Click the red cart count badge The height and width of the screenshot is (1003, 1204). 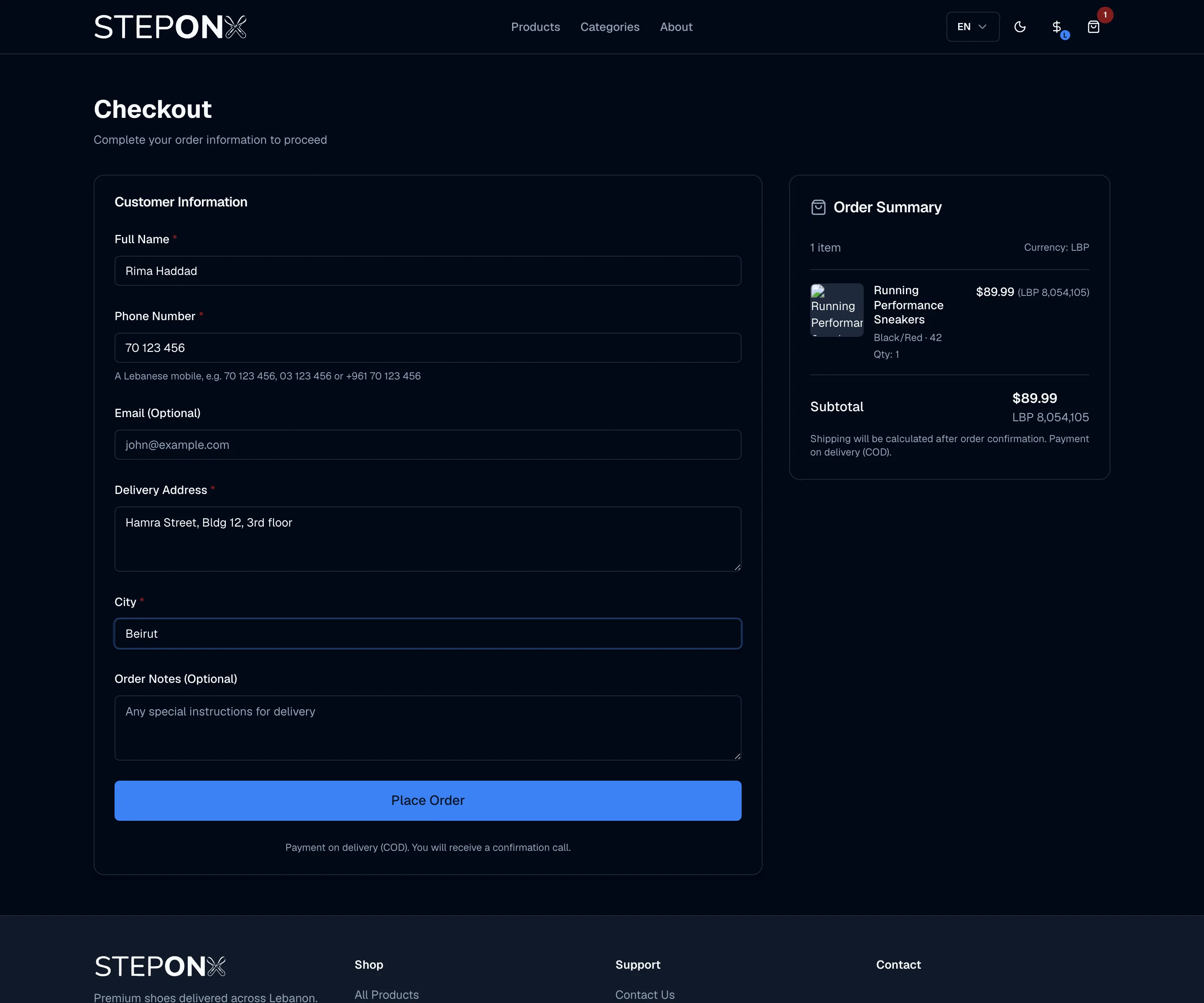click(x=1105, y=15)
